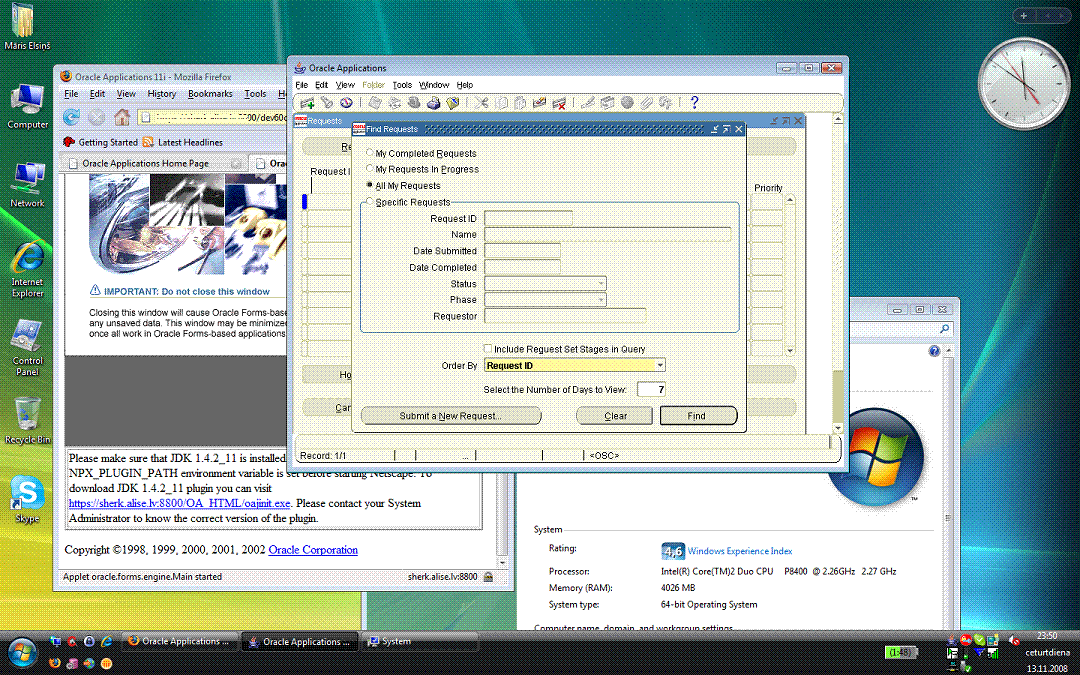Click the Paste clipboard toolbar icon
Image resolution: width=1080 pixels, height=675 pixels.
coord(520,103)
